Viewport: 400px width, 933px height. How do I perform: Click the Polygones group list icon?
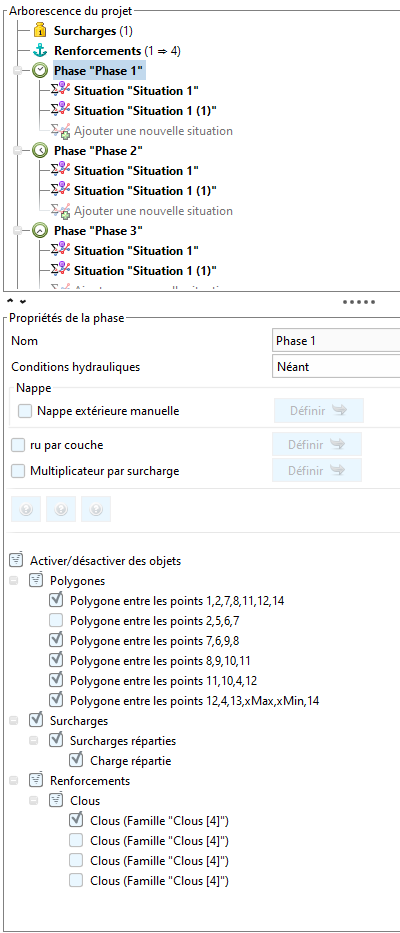click(x=36, y=580)
